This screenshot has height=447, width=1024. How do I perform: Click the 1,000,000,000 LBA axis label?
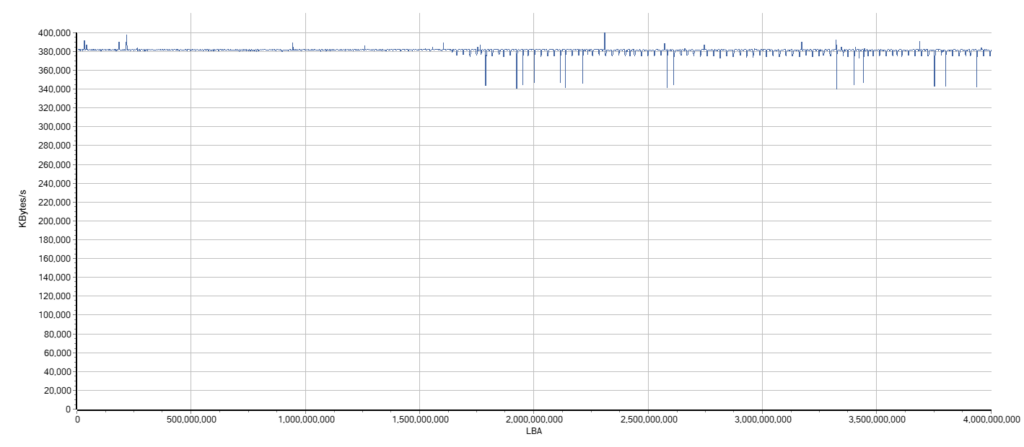305,419
